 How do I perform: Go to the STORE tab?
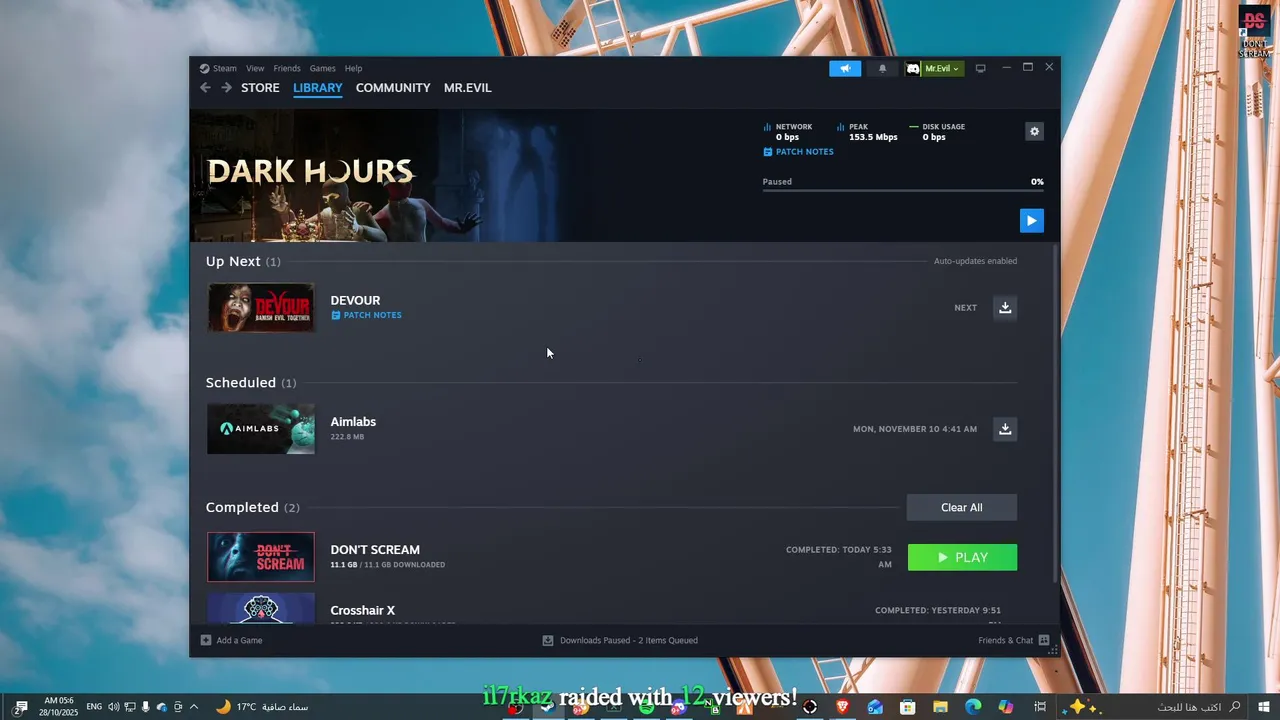click(260, 88)
